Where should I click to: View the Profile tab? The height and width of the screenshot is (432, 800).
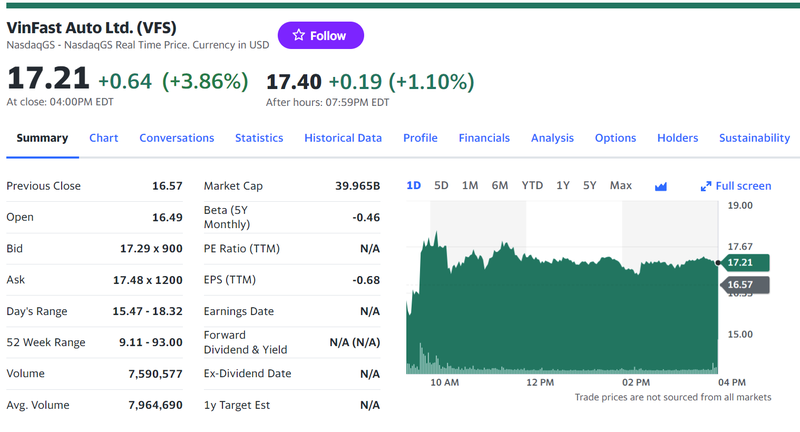tap(420, 138)
